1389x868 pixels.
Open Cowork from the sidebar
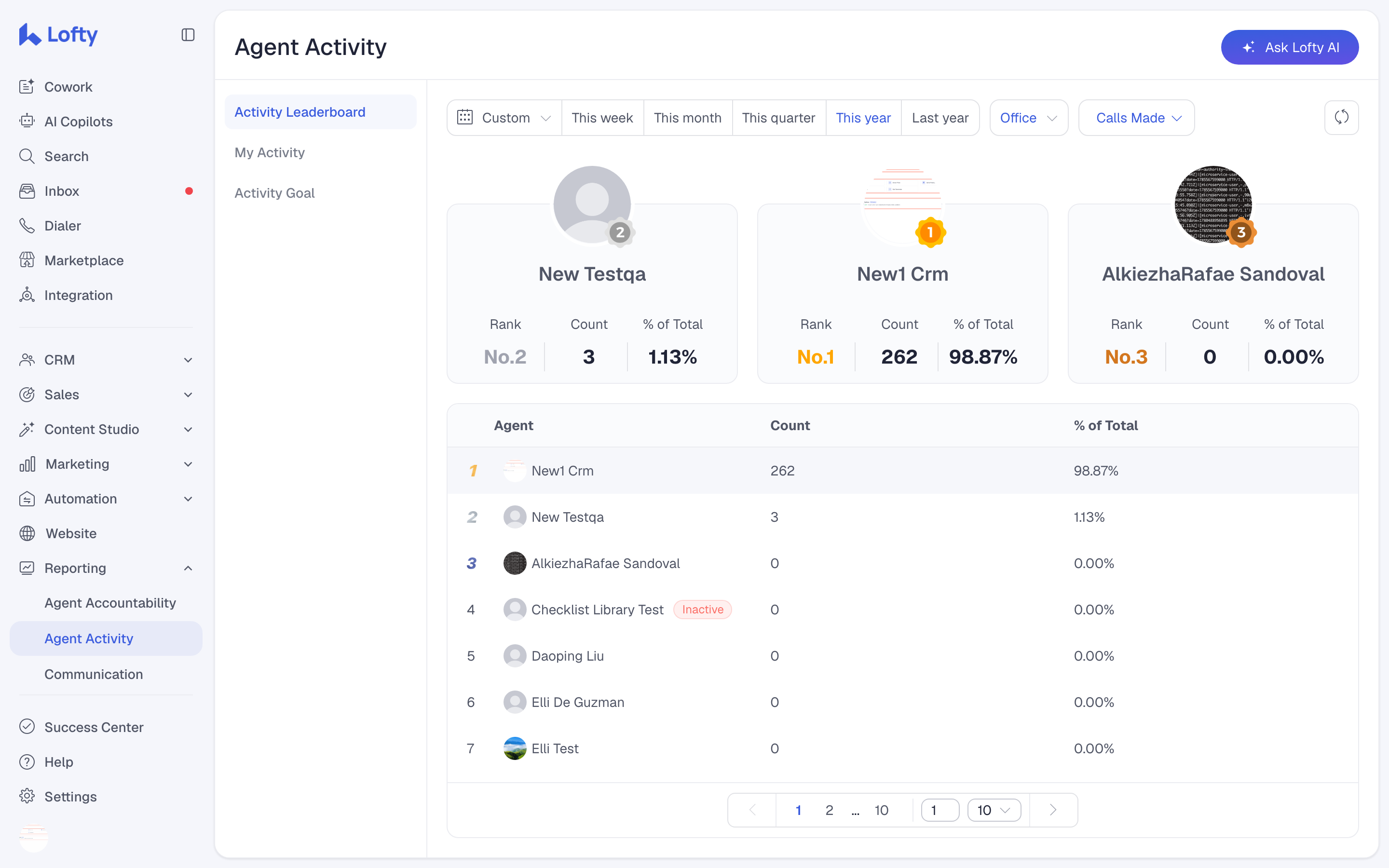pos(106,87)
